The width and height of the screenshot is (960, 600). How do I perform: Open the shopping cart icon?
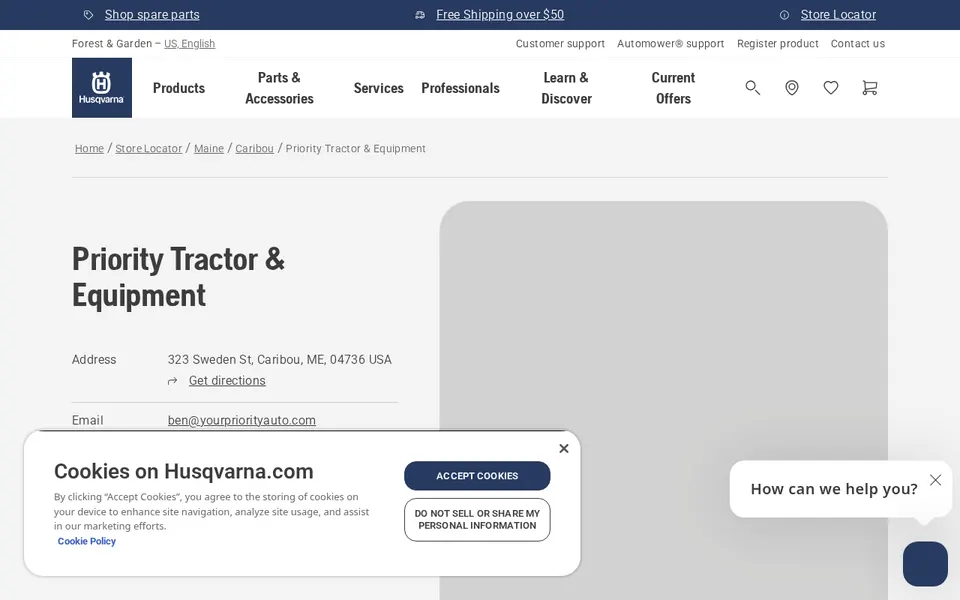pos(869,88)
